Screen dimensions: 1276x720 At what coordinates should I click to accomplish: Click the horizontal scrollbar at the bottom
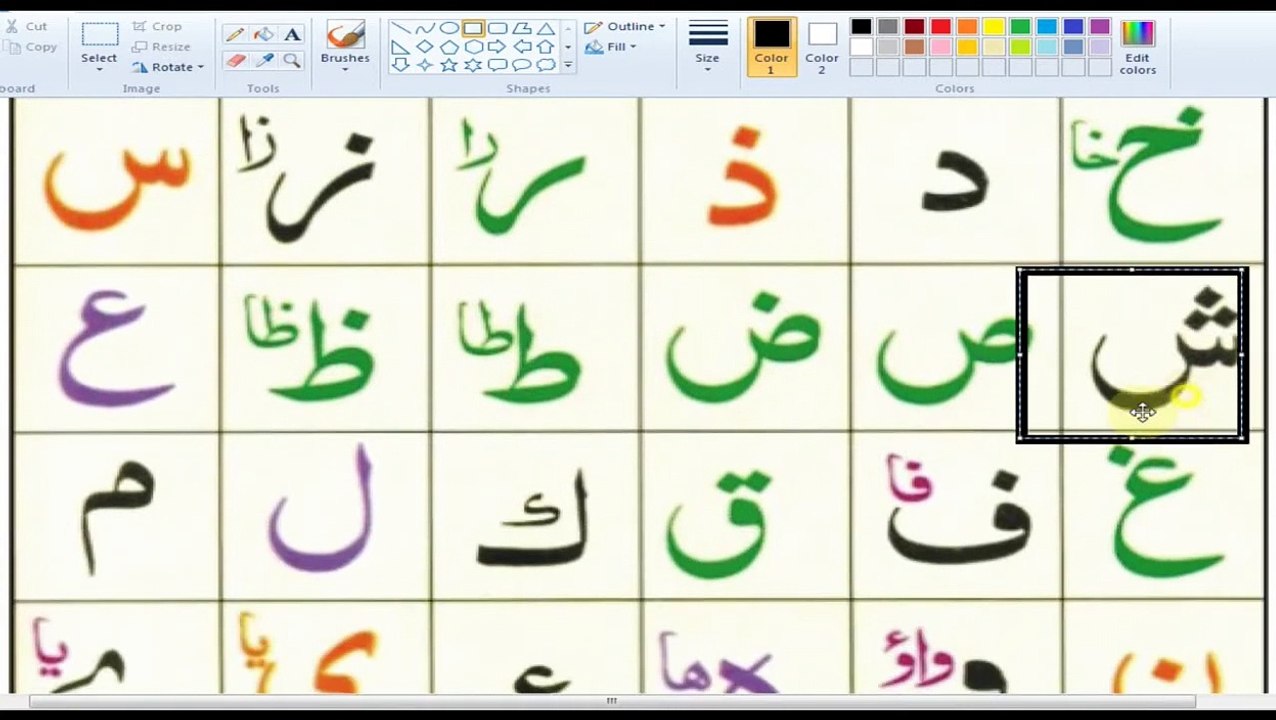[x=612, y=701]
